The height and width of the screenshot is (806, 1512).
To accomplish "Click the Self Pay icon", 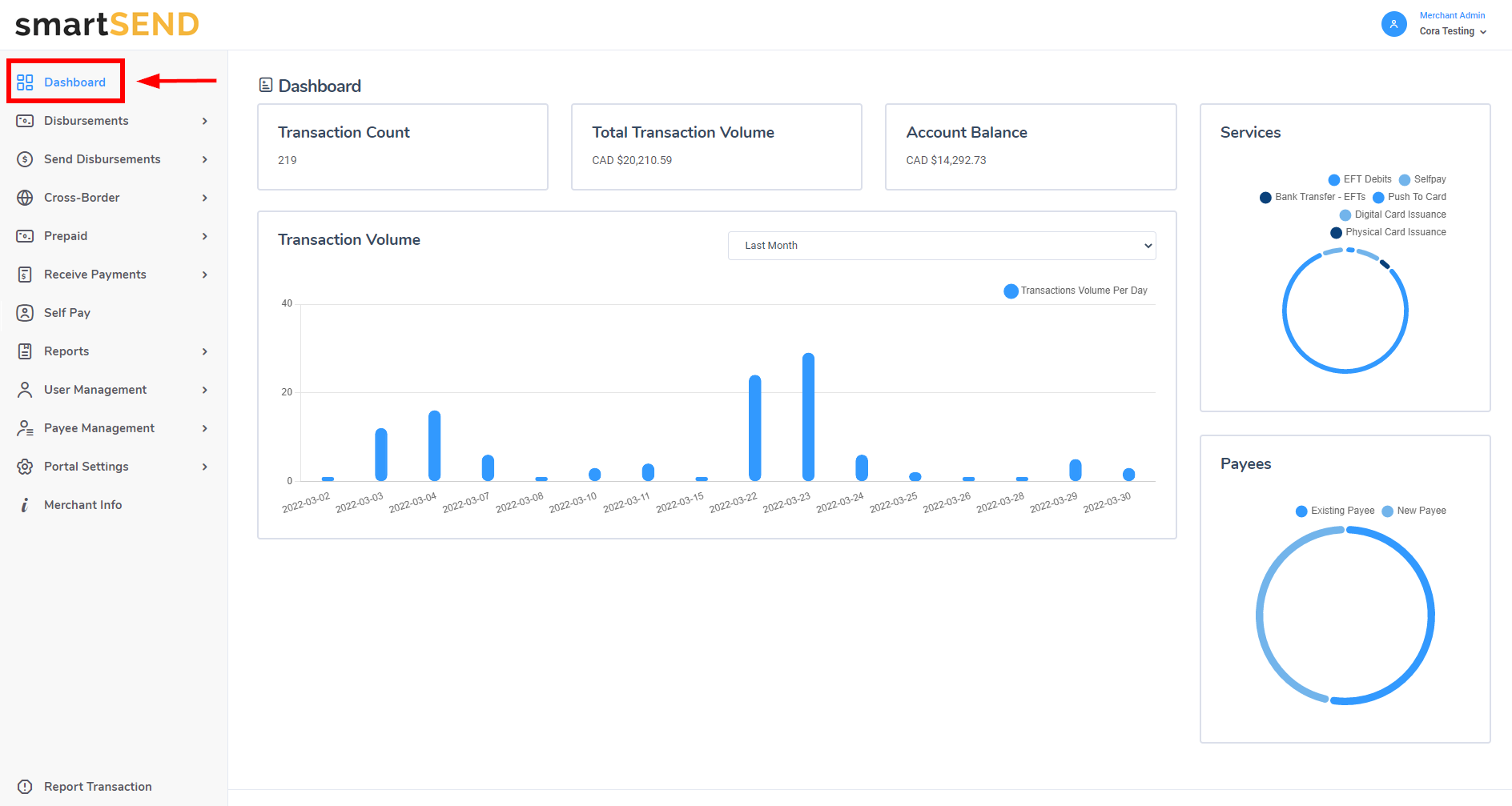I will [x=25, y=313].
